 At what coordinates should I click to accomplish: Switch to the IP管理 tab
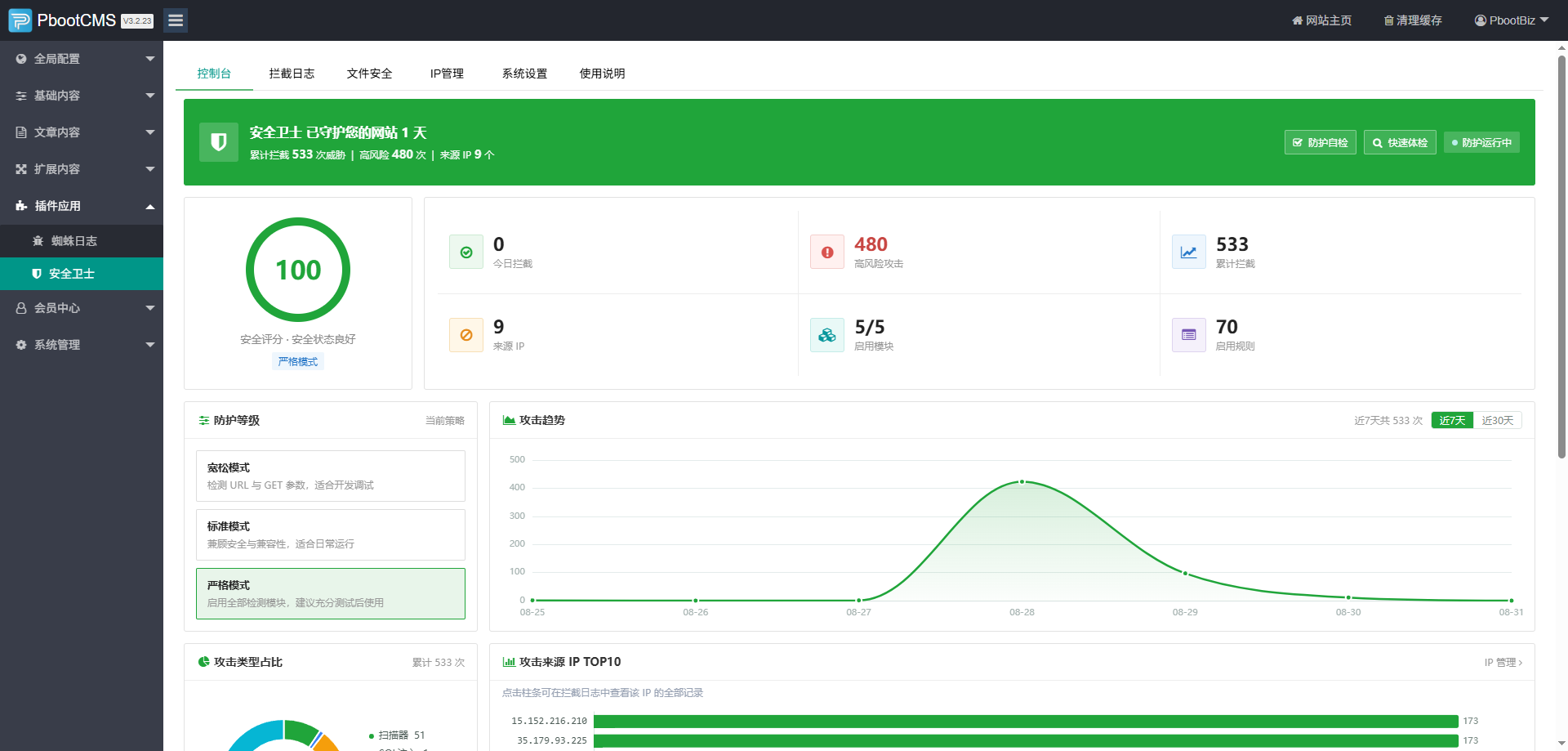[x=447, y=74]
